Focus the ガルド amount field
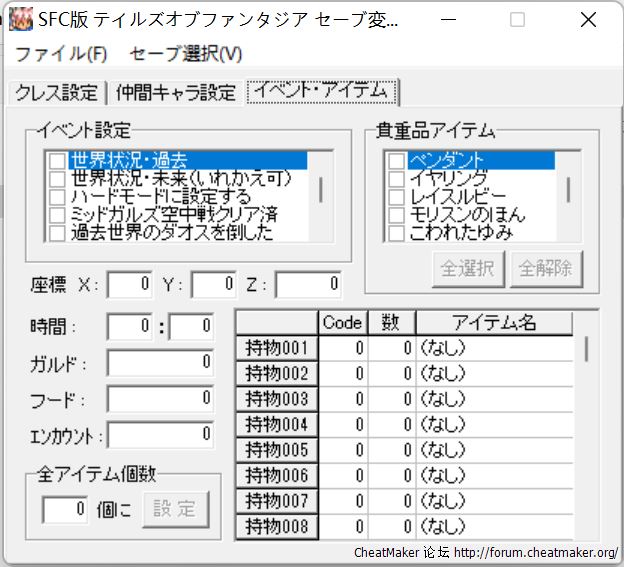 click(x=160, y=363)
